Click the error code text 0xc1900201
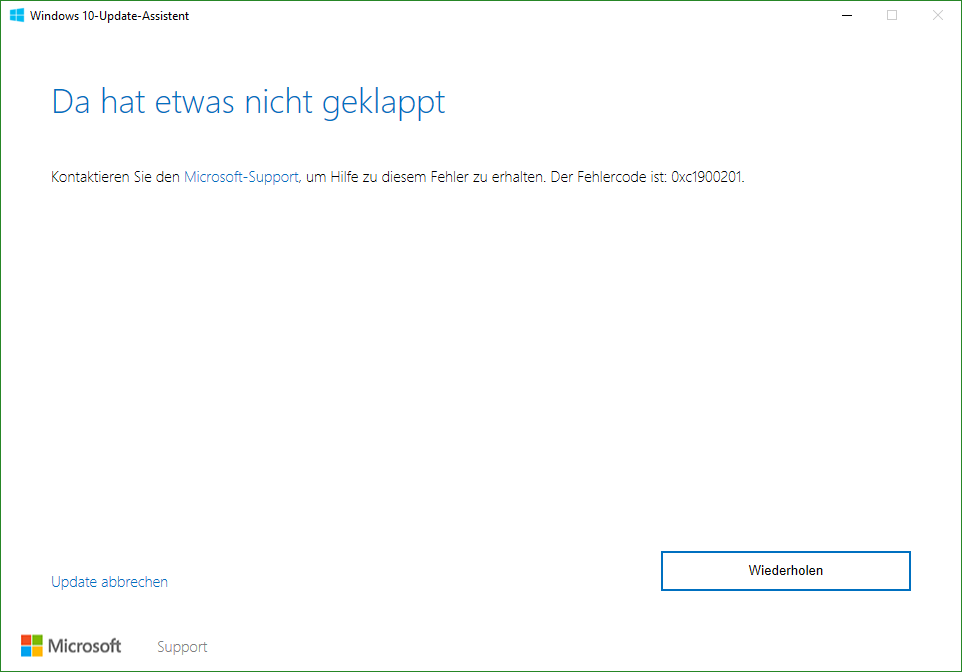Screen dimensions: 962x672 coord(706,177)
